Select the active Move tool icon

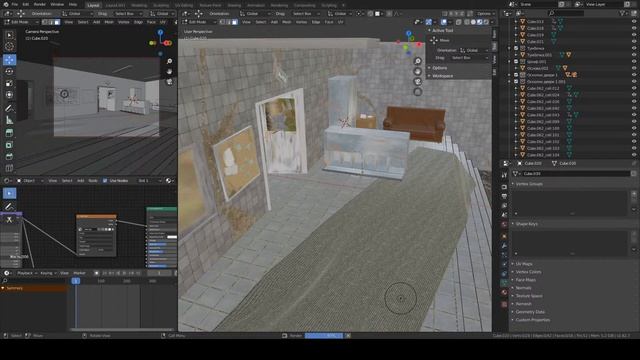(9, 60)
